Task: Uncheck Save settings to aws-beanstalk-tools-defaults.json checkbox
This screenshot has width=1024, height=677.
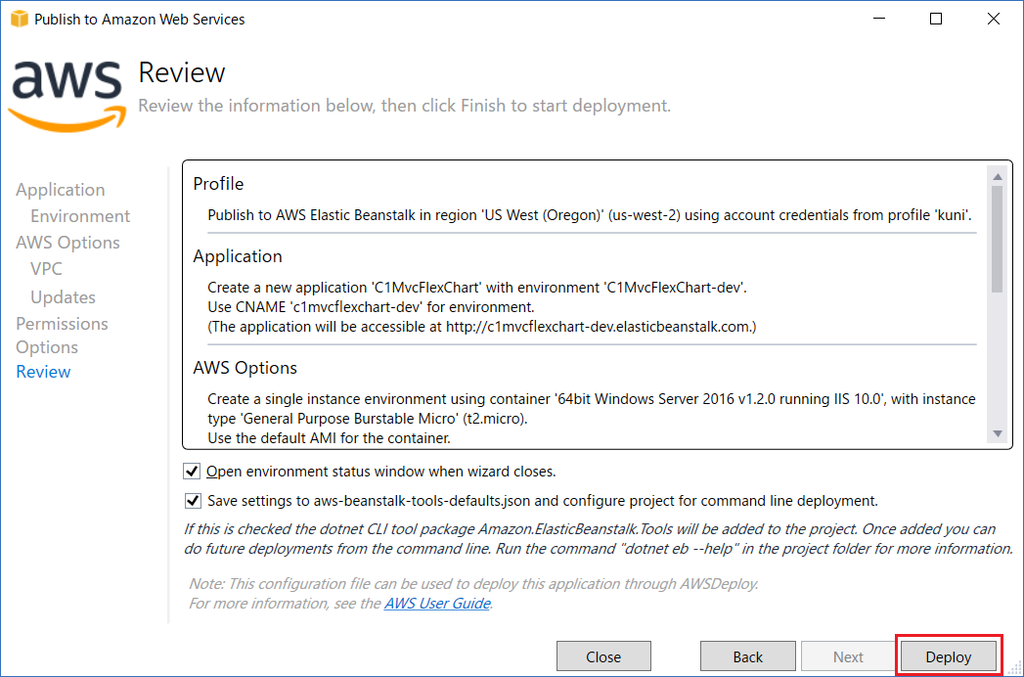Action: pyautogui.click(x=193, y=501)
